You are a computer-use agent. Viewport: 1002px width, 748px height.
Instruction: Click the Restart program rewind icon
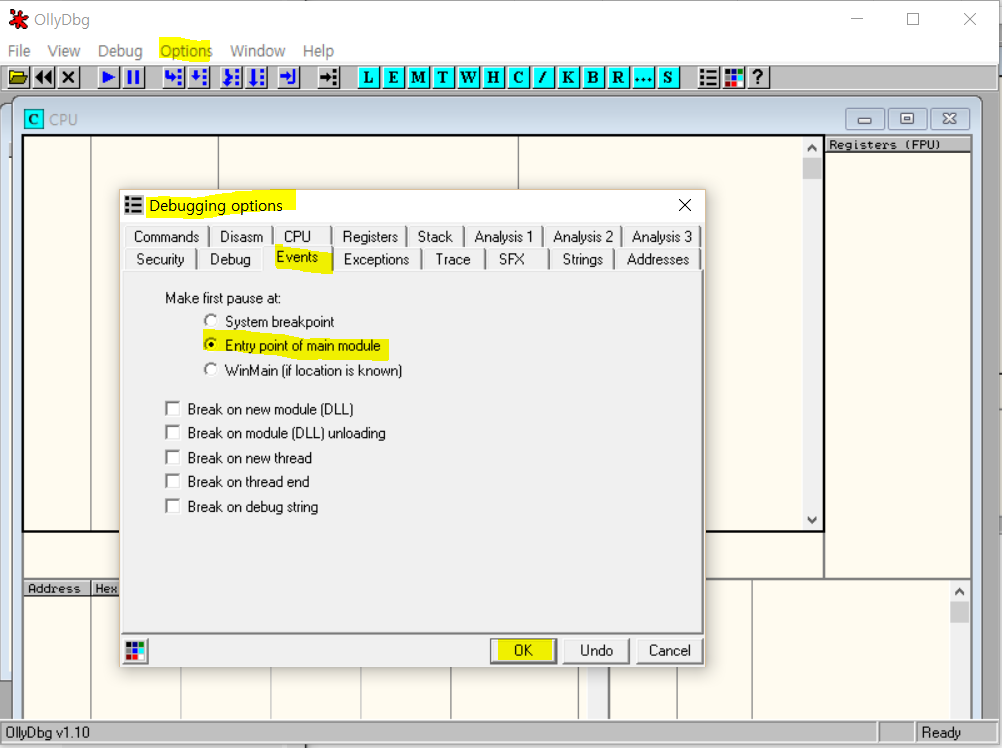[43, 78]
